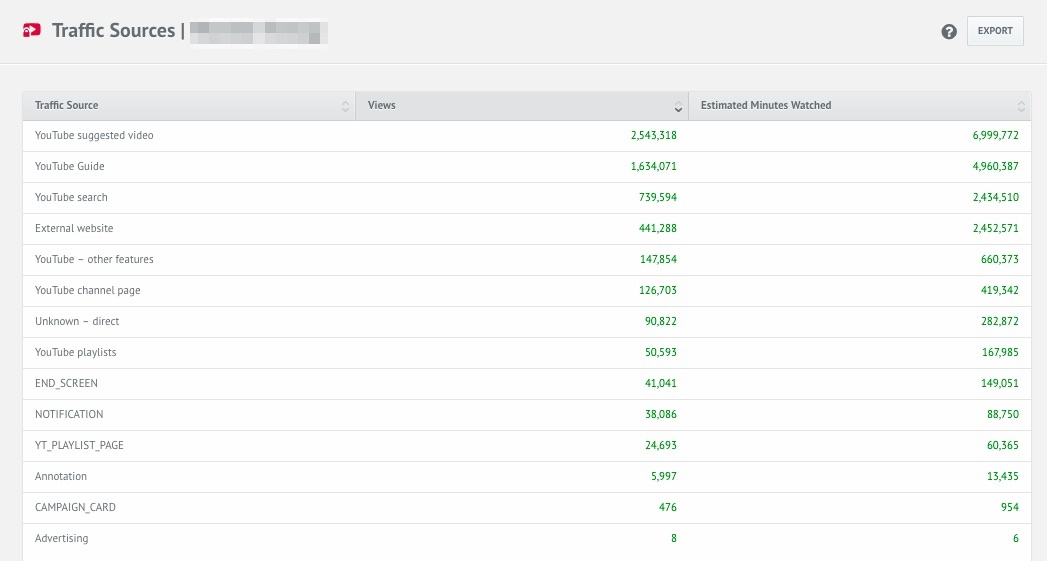Select the CAMPAIGN_CARD row
Screen dimensions: 1047x561
click(x=527, y=508)
